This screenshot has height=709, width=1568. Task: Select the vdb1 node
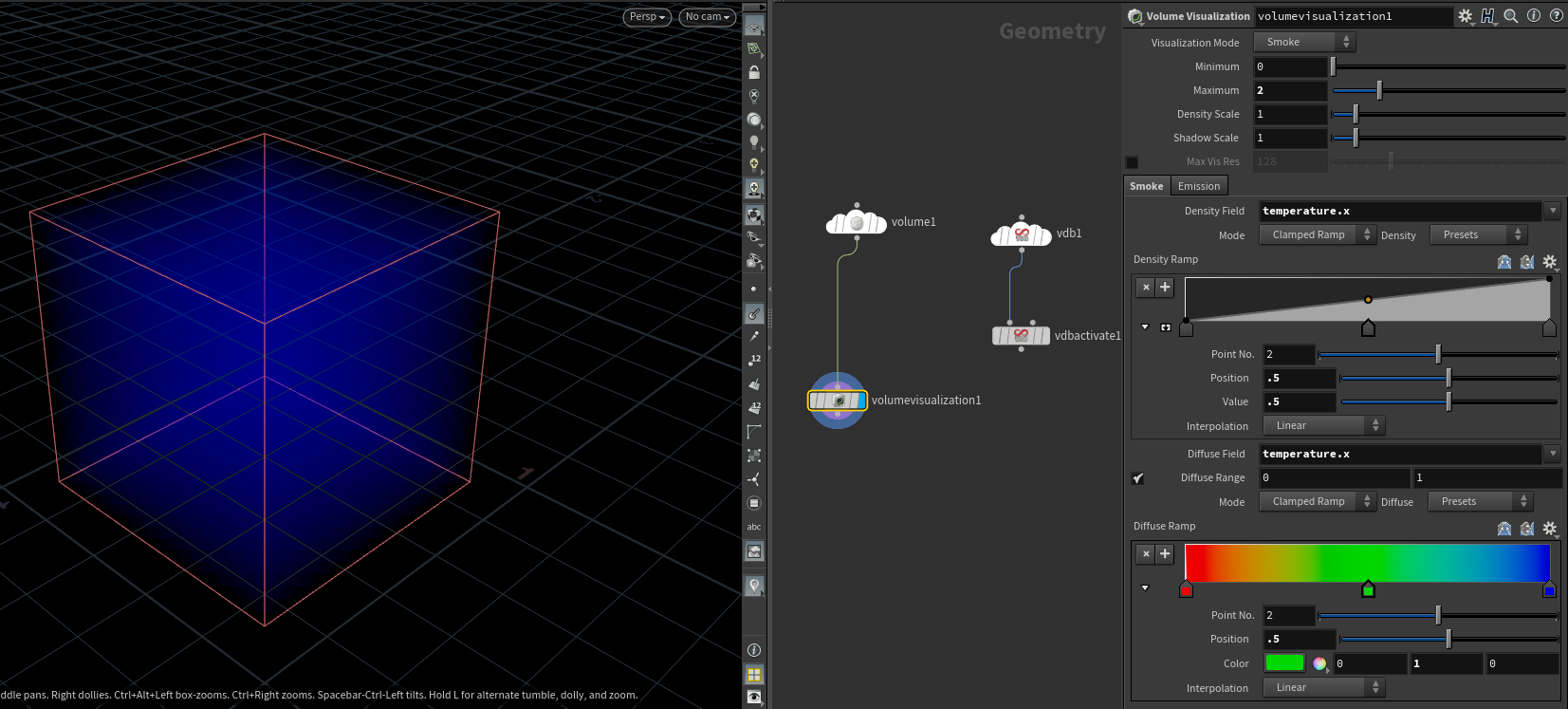(x=1021, y=233)
